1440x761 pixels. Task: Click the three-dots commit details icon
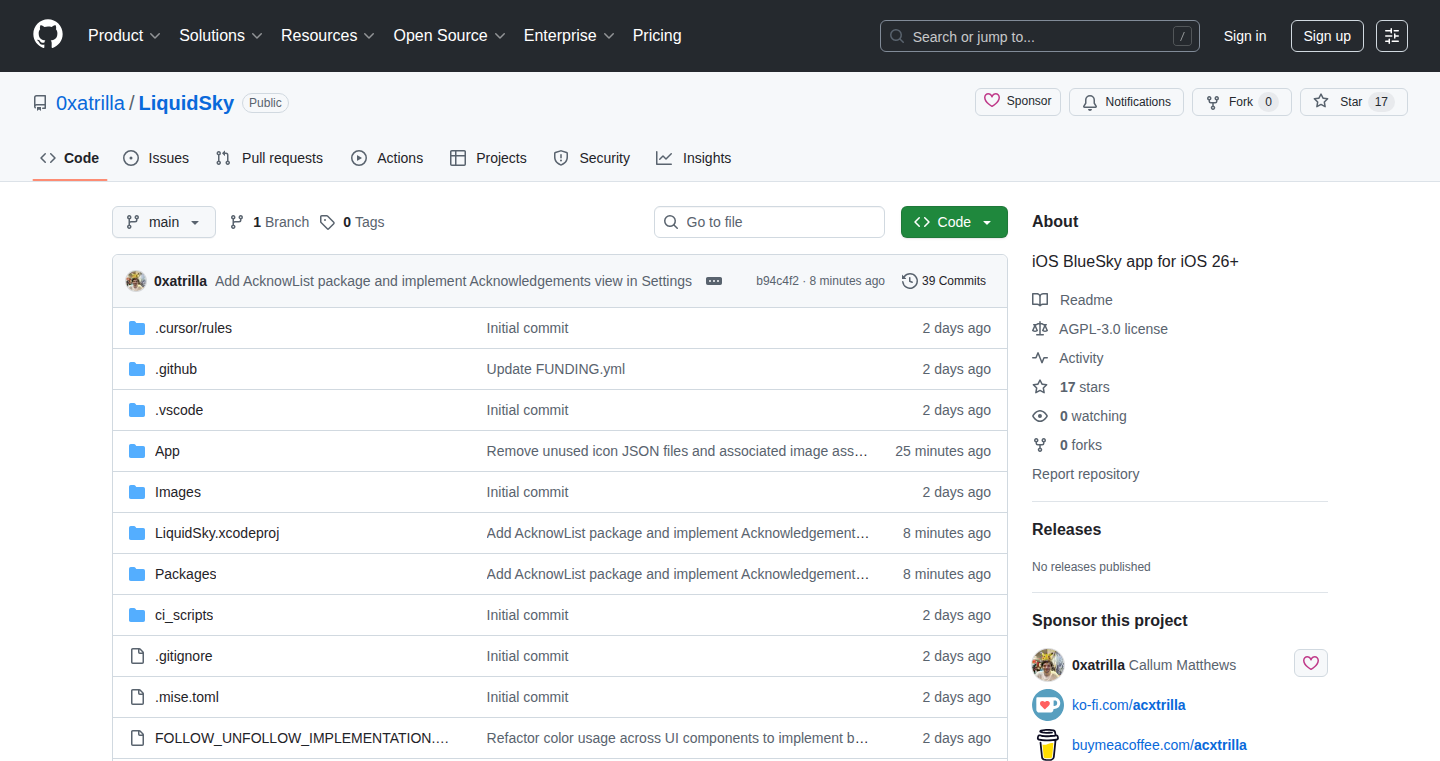point(714,281)
